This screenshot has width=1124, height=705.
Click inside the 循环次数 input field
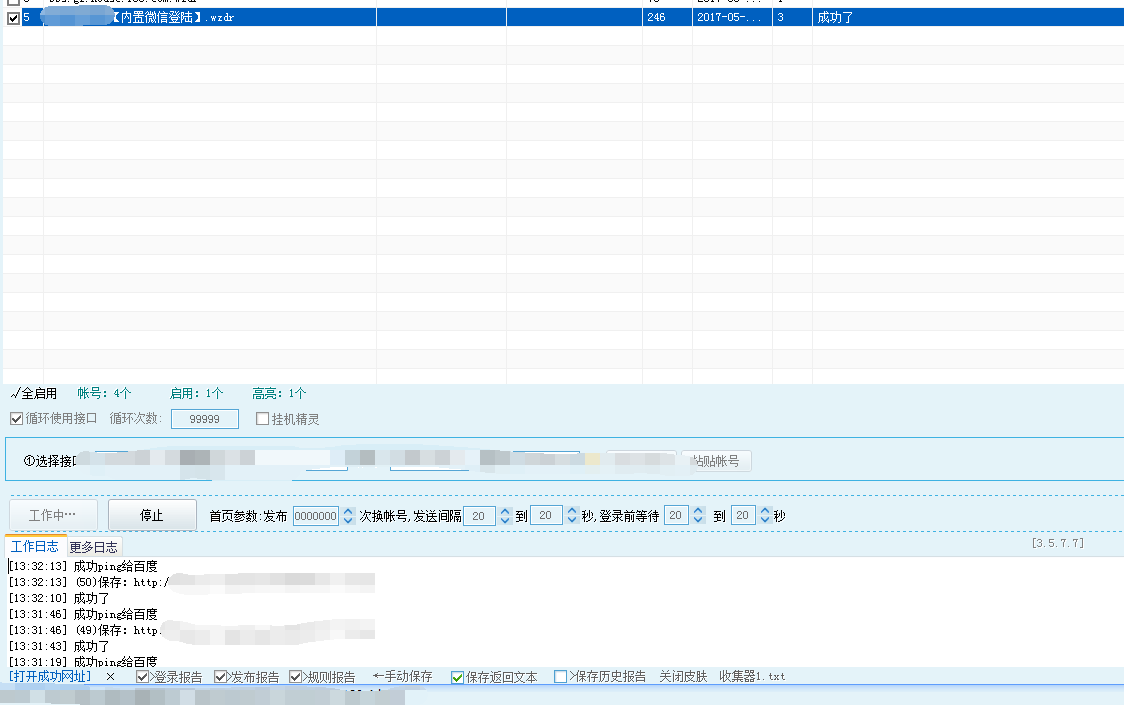(204, 418)
